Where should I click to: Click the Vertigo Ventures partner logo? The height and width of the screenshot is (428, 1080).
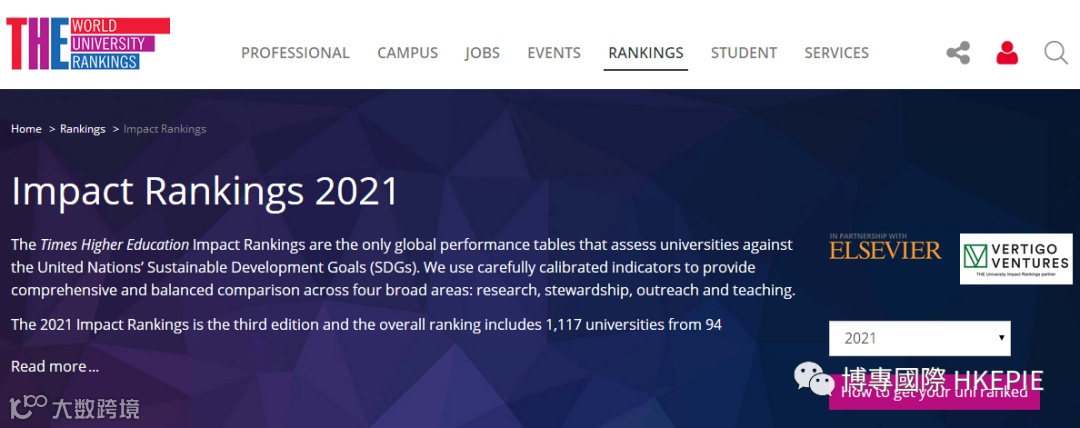pyautogui.click(x=1016, y=258)
